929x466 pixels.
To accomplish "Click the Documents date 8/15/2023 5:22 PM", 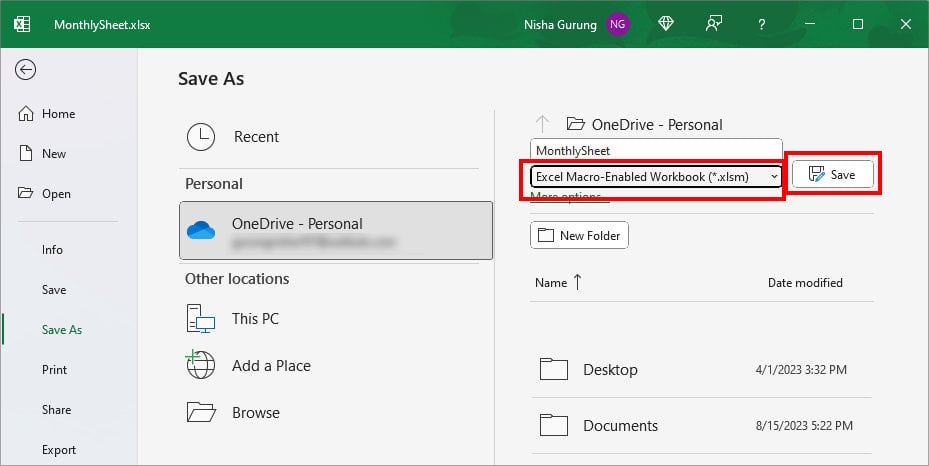I will tap(804, 426).
